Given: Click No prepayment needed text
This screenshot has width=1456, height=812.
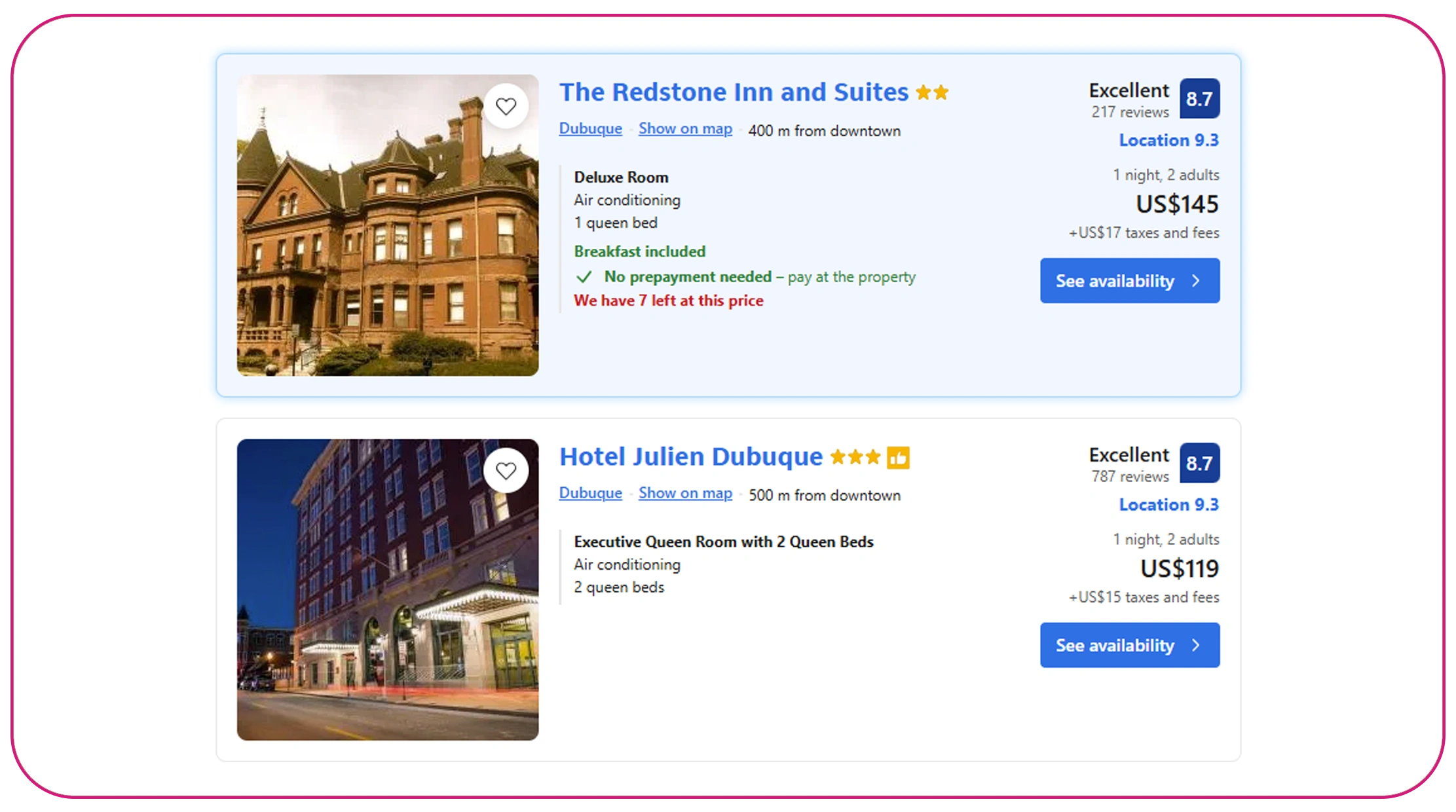Looking at the screenshot, I should [x=688, y=277].
